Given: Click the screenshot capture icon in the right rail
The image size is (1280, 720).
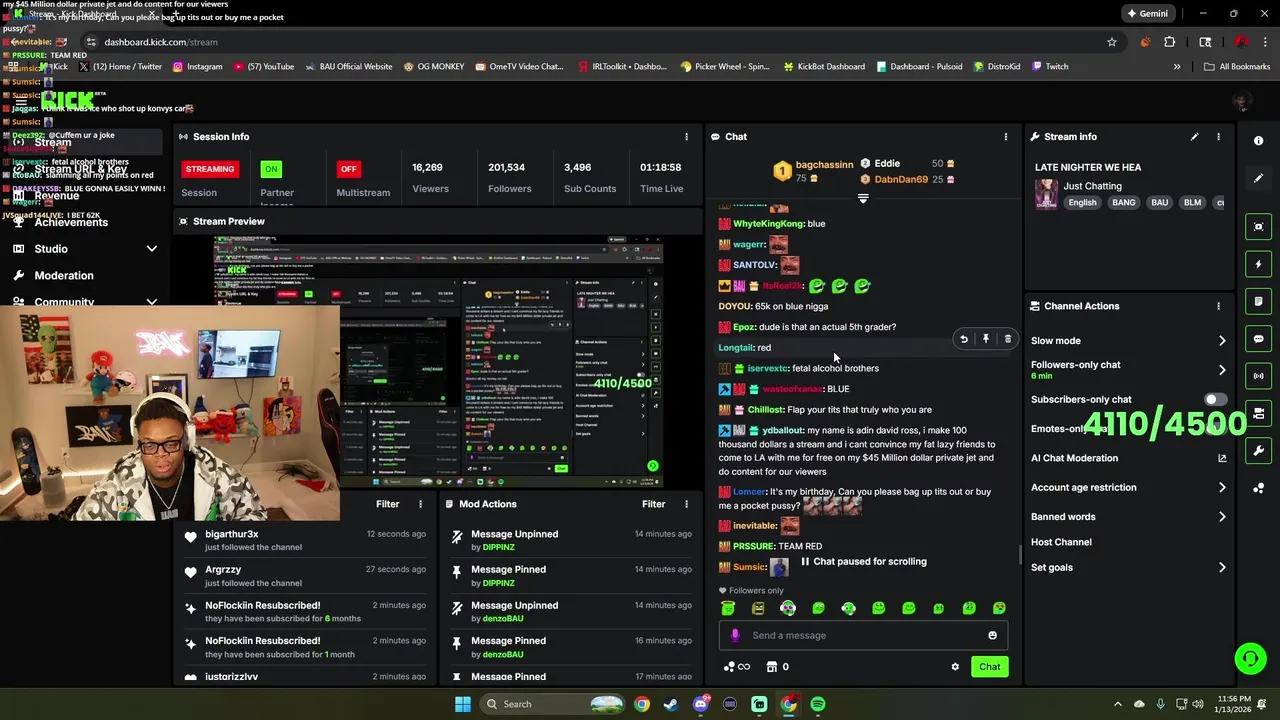Looking at the screenshot, I should coord(1258,227).
